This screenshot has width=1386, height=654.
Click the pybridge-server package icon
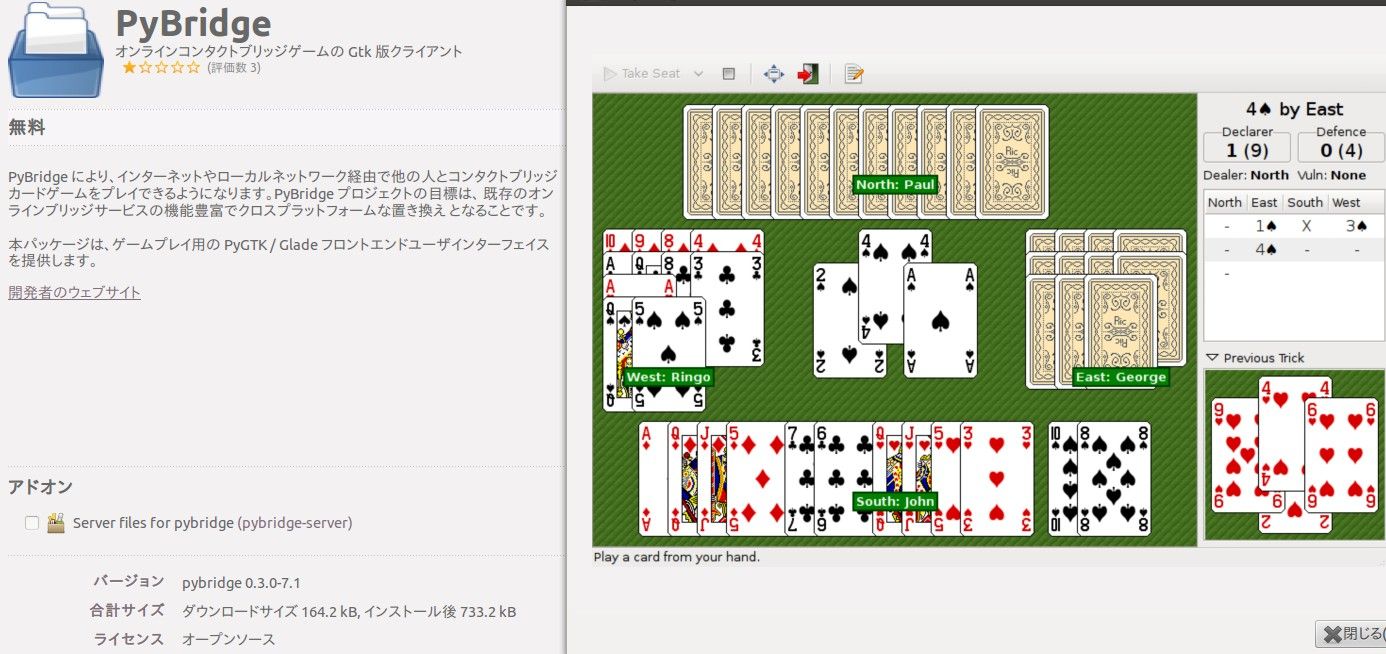[x=57, y=522]
